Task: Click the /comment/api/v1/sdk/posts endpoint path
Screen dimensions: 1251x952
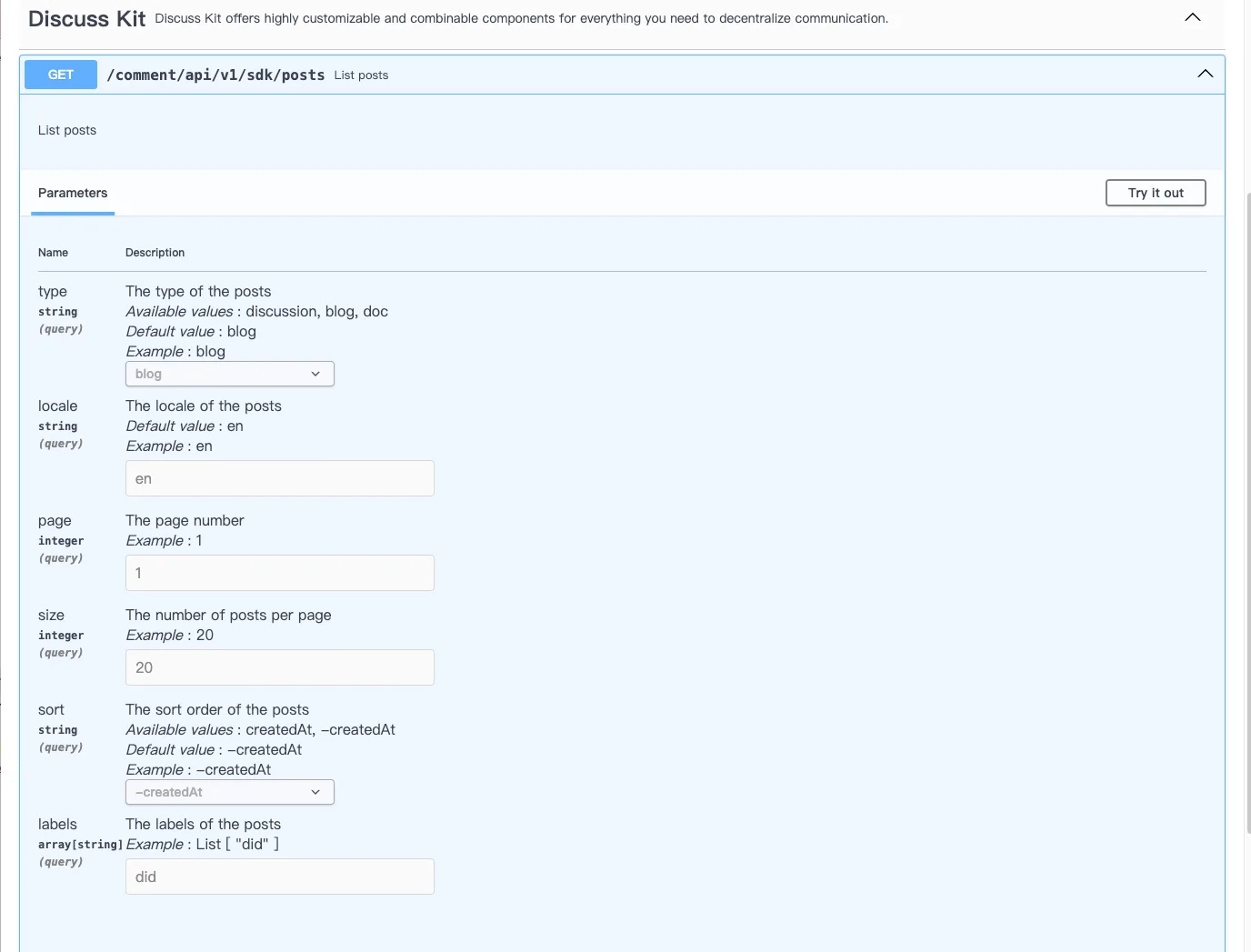Action: 215,75
